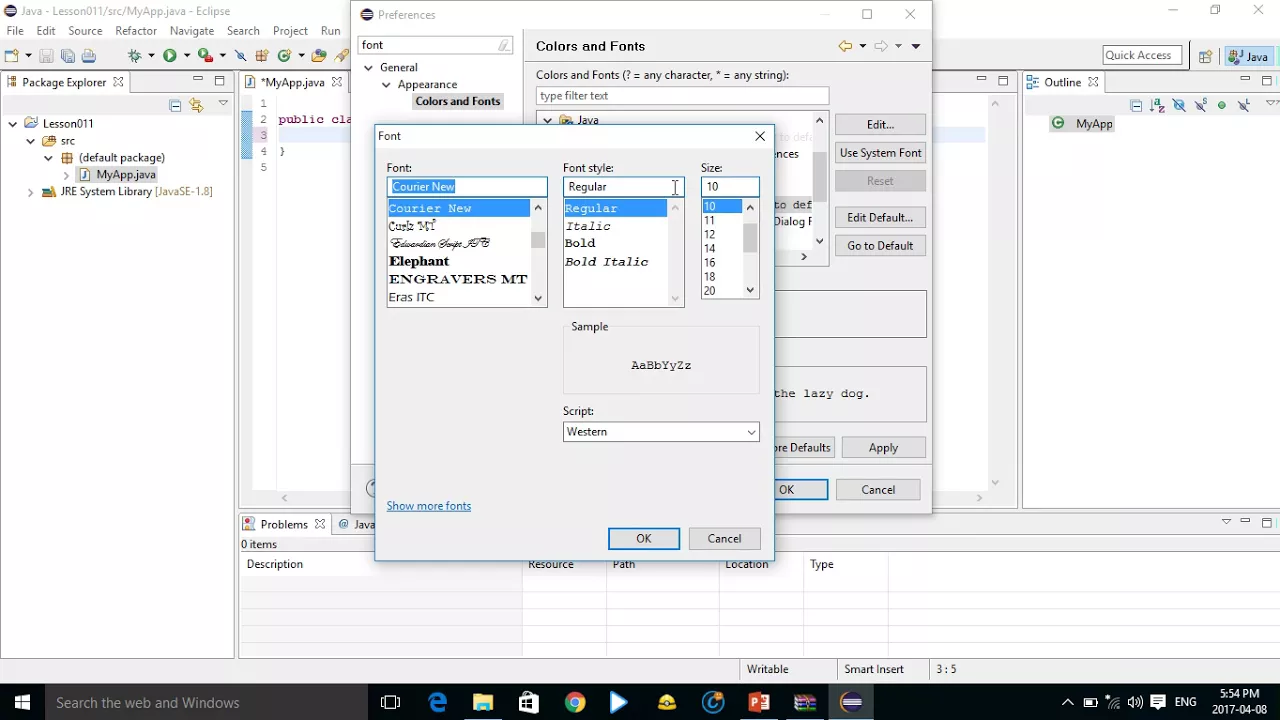Open the Run button dropdown arrow
Screen dimensions: 1280x720
[186, 56]
